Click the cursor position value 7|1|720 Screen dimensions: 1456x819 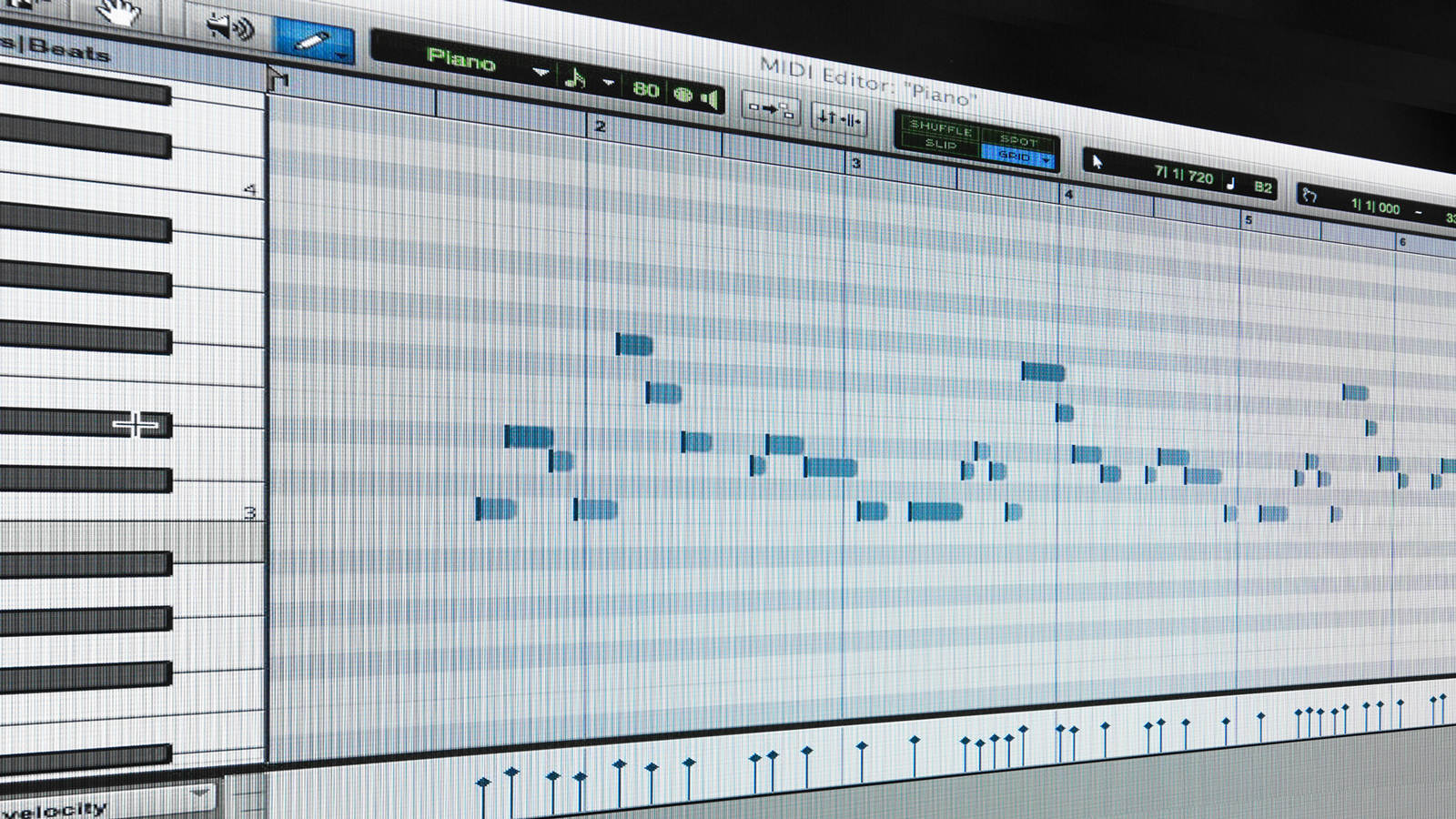(x=1183, y=175)
